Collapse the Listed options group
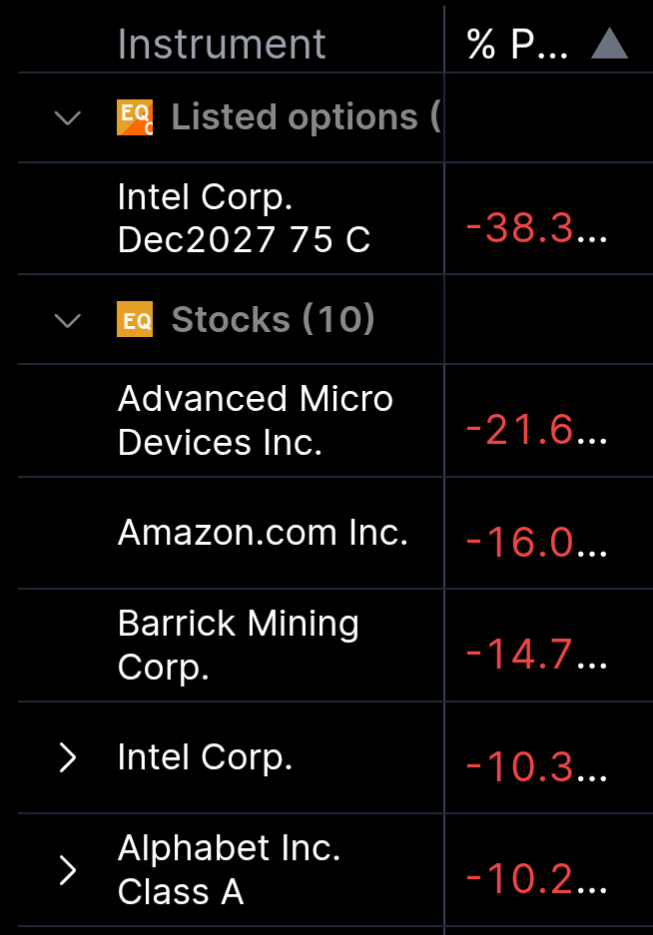This screenshot has height=935, width=653. pos(68,118)
